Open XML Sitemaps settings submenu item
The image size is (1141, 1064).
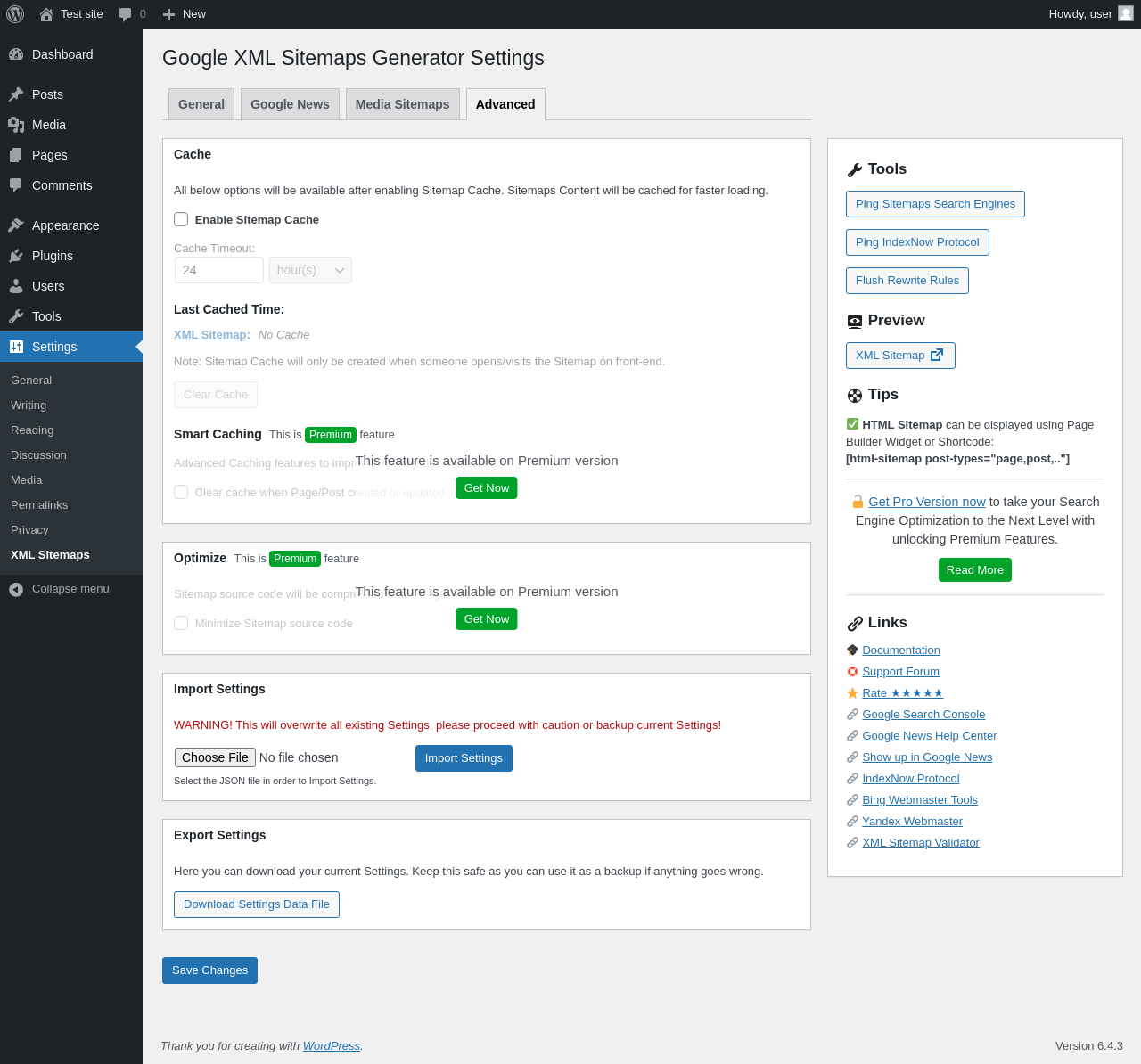click(x=50, y=554)
